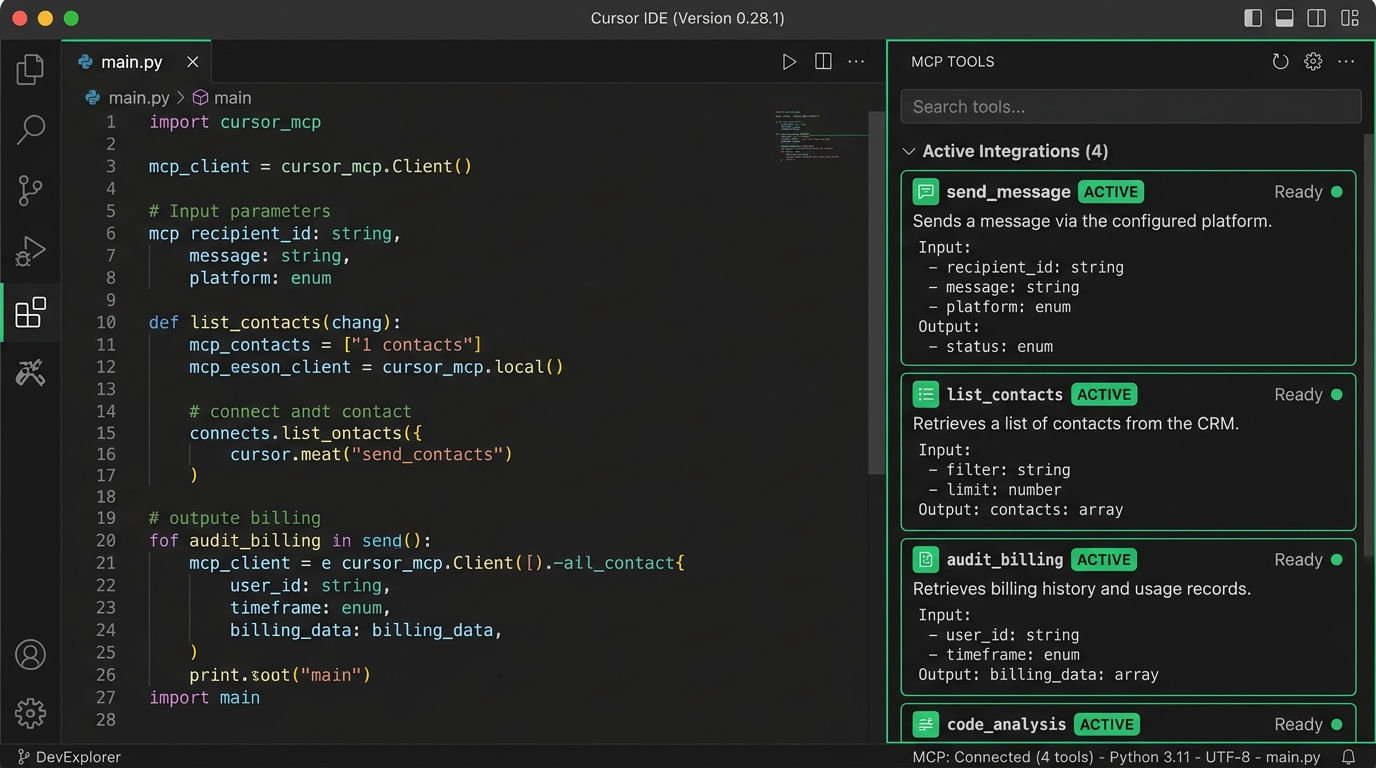Open the Extensions icon in activity bar
Image resolution: width=1376 pixels, height=768 pixels.
[31, 312]
